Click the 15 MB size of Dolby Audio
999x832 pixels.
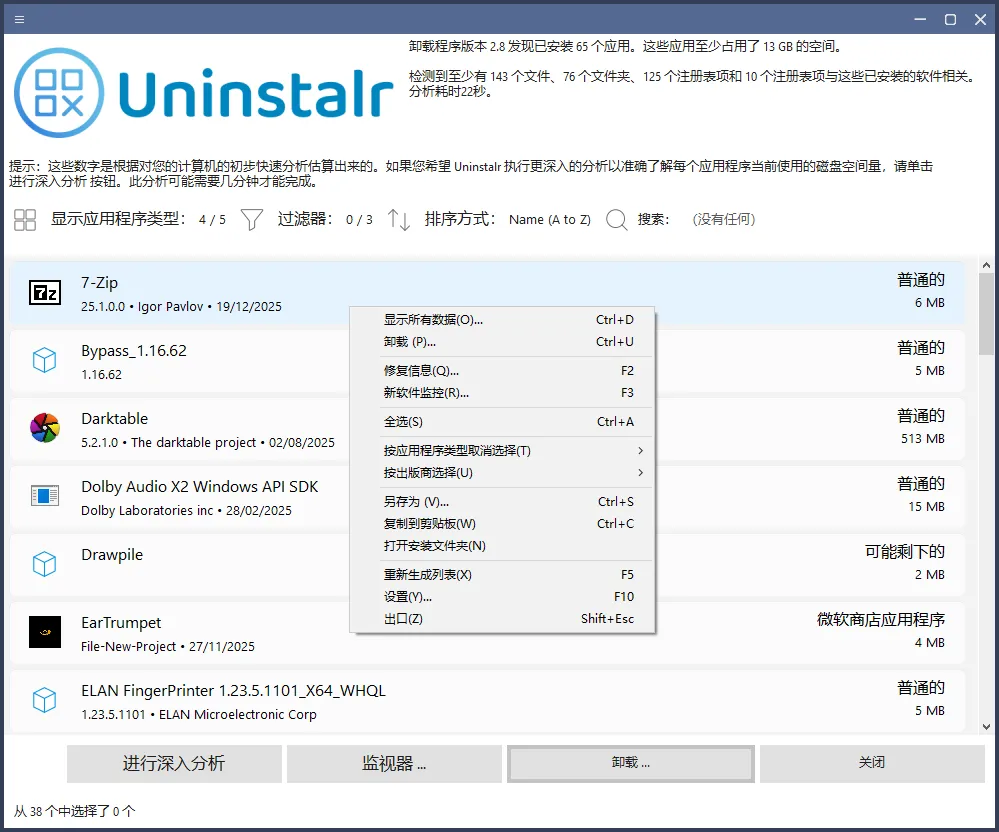tap(926, 507)
